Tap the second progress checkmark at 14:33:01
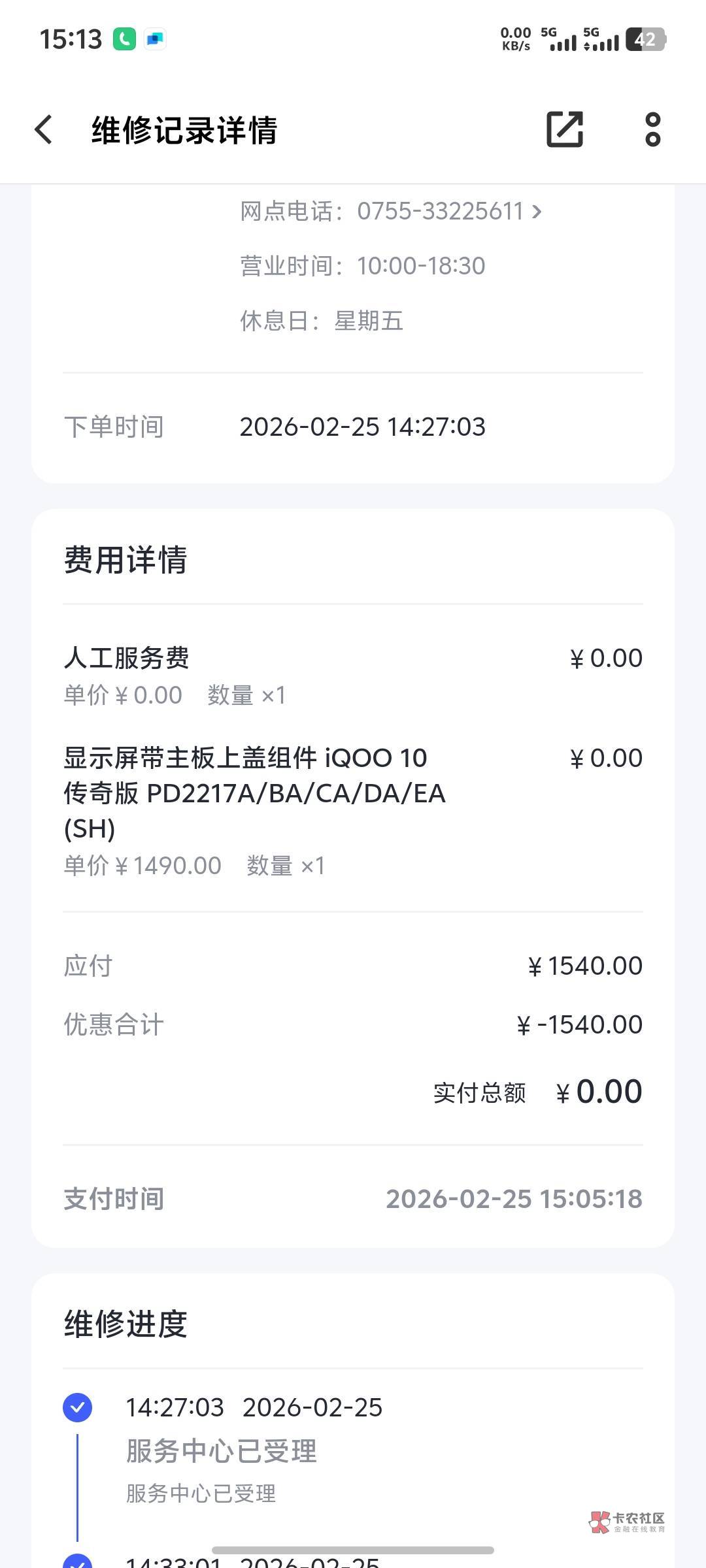The image size is (706, 1568). point(77,1561)
